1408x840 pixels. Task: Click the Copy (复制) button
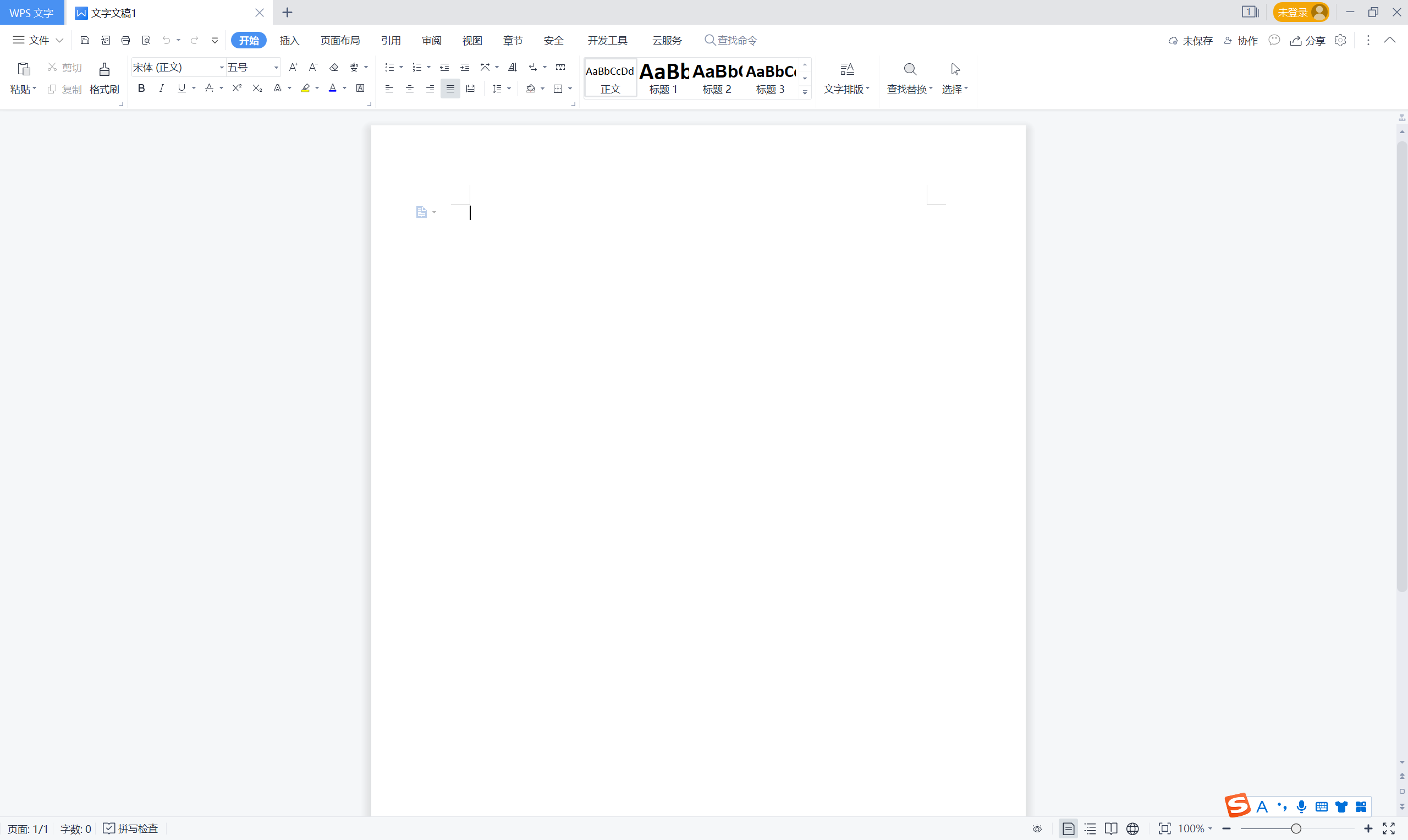pos(65,89)
